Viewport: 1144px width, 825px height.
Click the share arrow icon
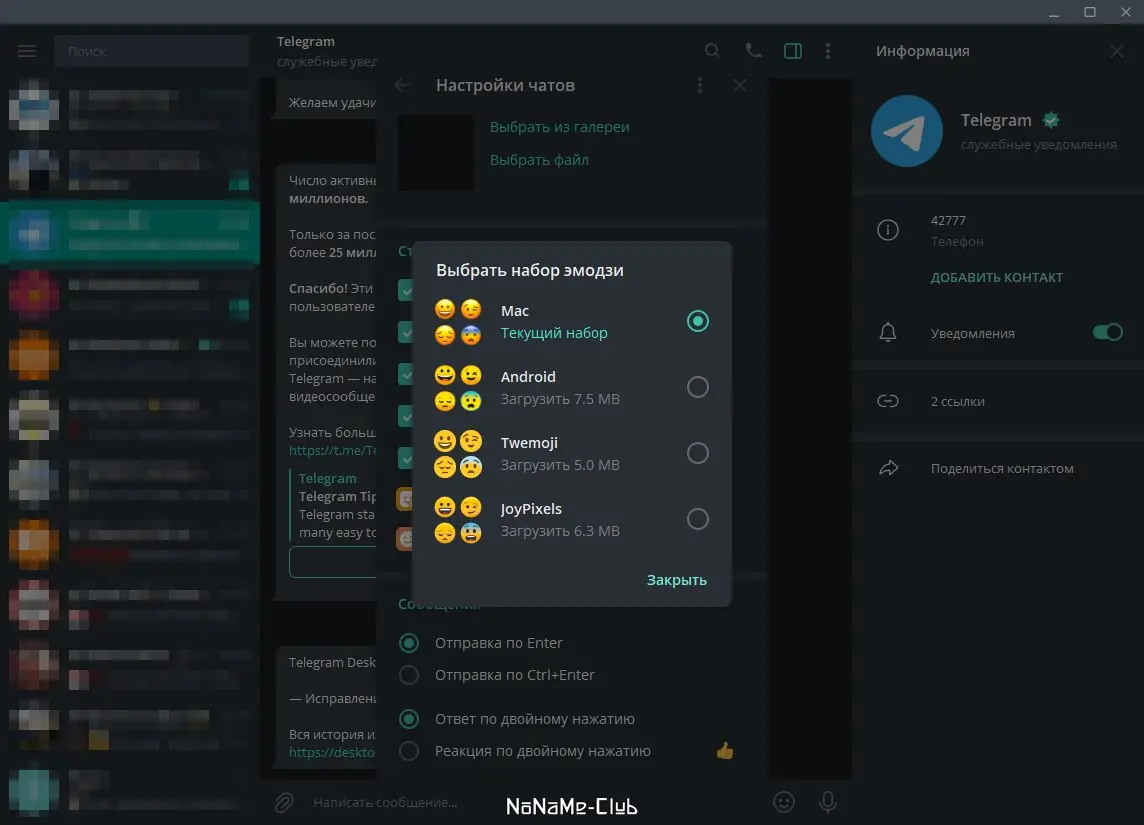coord(888,468)
